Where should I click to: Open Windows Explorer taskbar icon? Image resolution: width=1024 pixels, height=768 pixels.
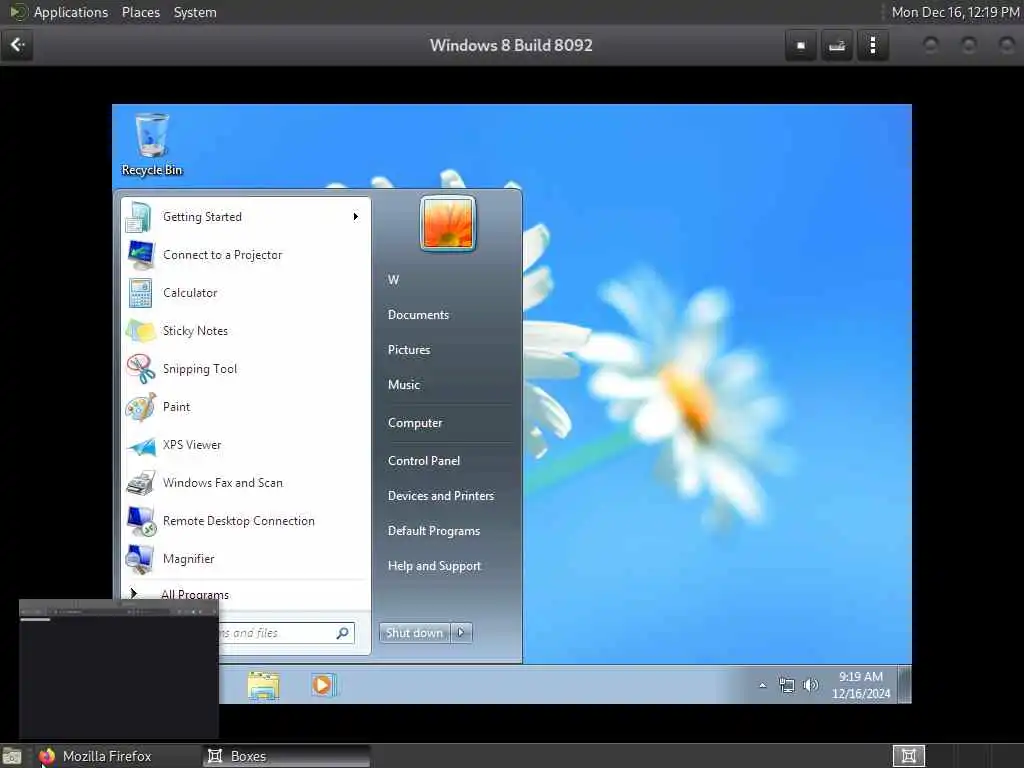point(263,686)
